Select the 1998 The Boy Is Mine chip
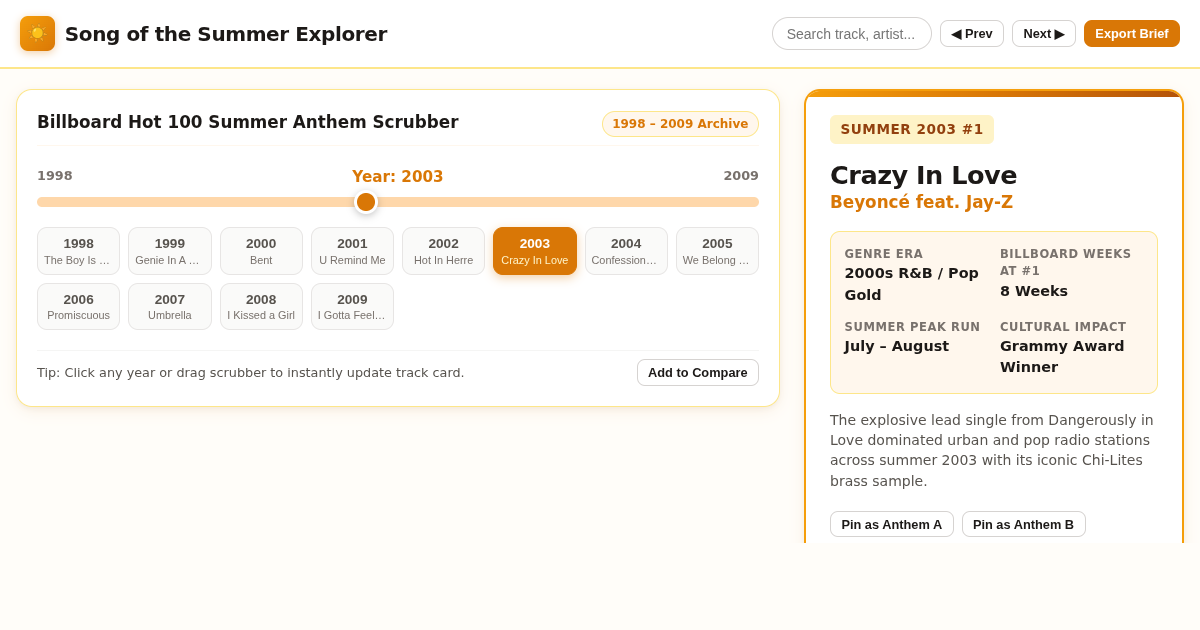The height and width of the screenshot is (630, 1200). 79,251
